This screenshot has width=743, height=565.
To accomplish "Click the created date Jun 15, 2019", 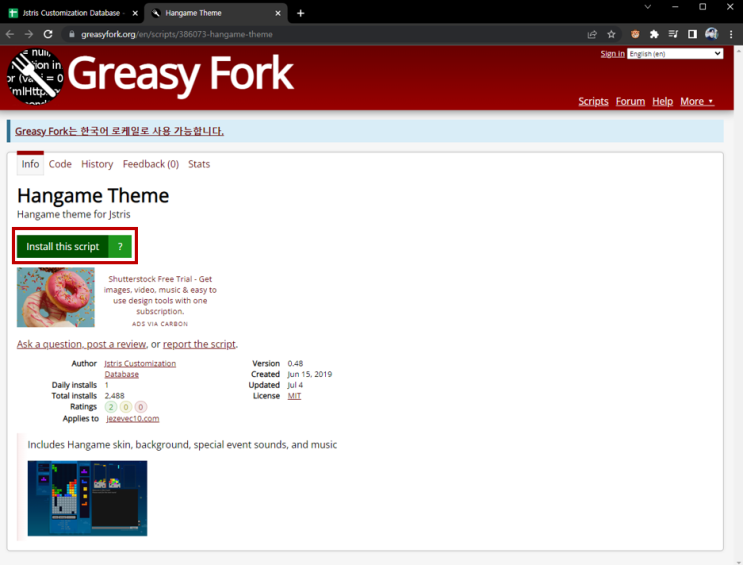I will [x=310, y=374].
